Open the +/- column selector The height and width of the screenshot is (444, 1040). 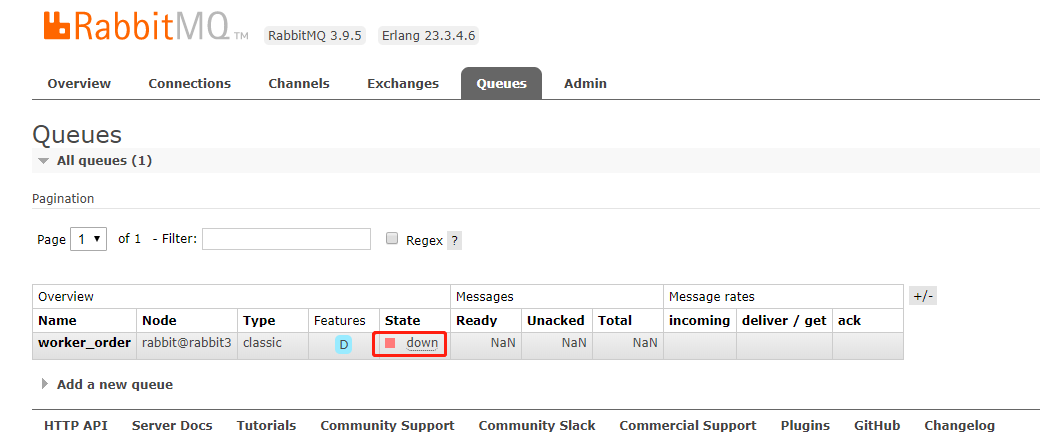click(923, 296)
